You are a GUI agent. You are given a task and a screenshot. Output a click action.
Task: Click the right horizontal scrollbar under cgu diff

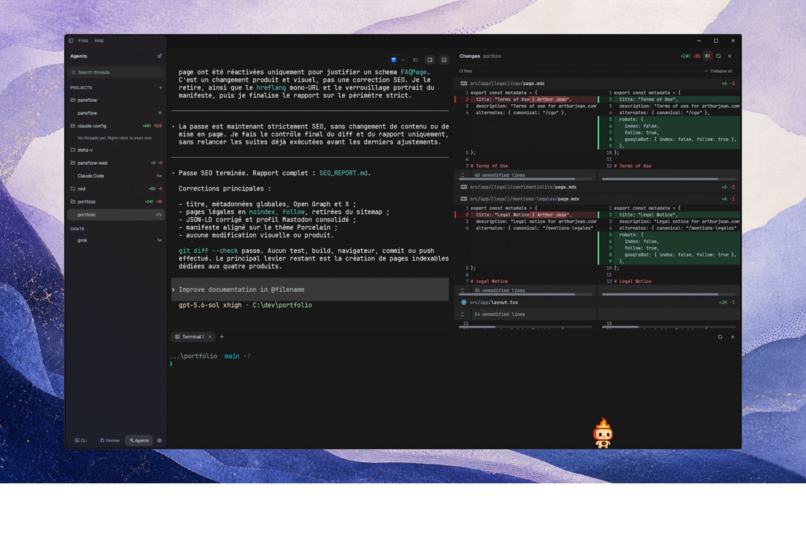pyautogui.click(x=660, y=179)
